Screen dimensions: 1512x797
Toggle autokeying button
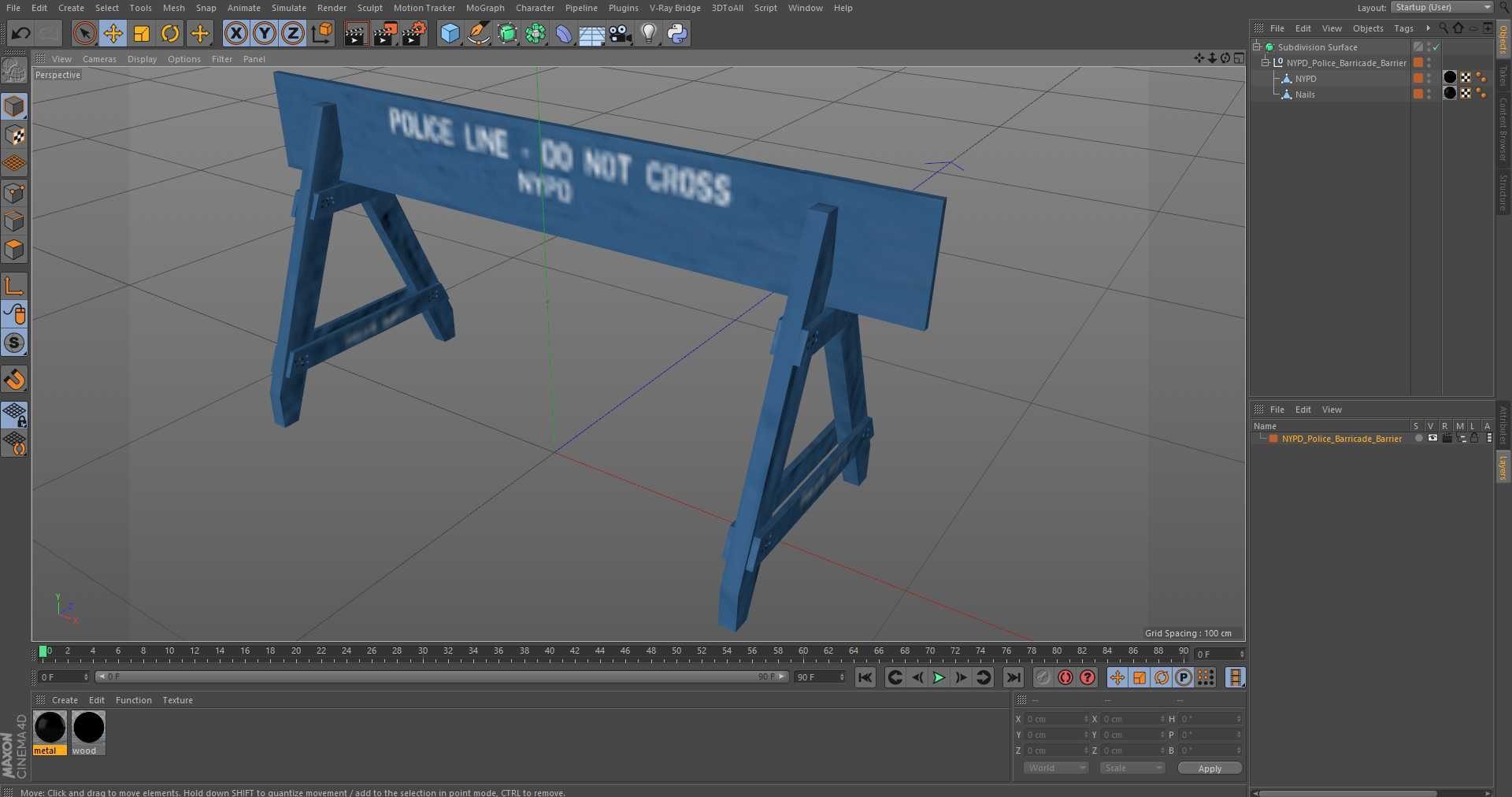pyautogui.click(x=1065, y=677)
